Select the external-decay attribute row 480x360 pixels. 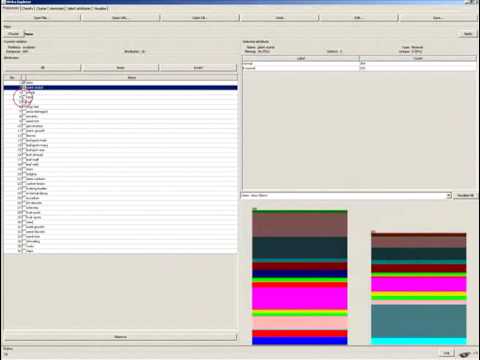point(121,193)
